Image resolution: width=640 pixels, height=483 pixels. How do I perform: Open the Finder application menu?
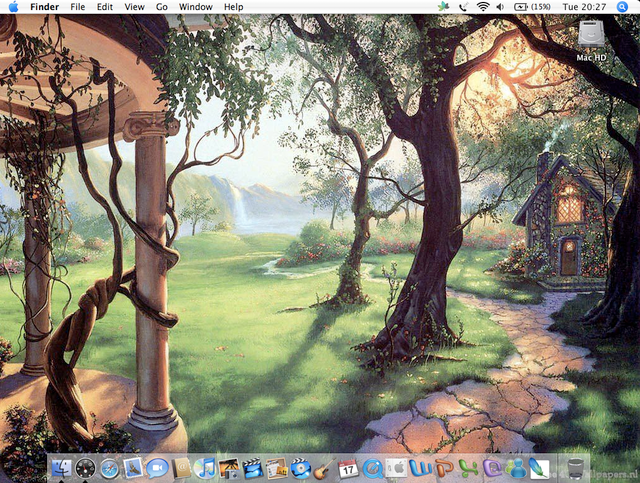44,7
